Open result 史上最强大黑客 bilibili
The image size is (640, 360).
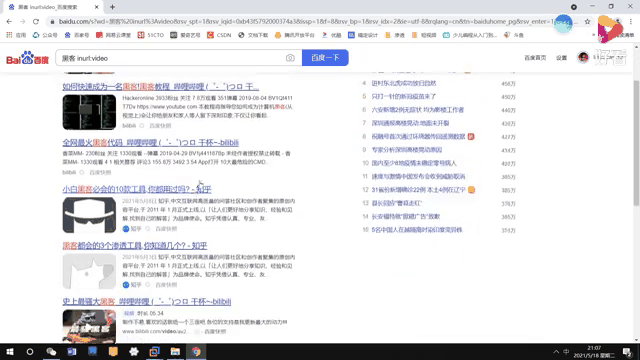pyautogui.click(x=147, y=301)
